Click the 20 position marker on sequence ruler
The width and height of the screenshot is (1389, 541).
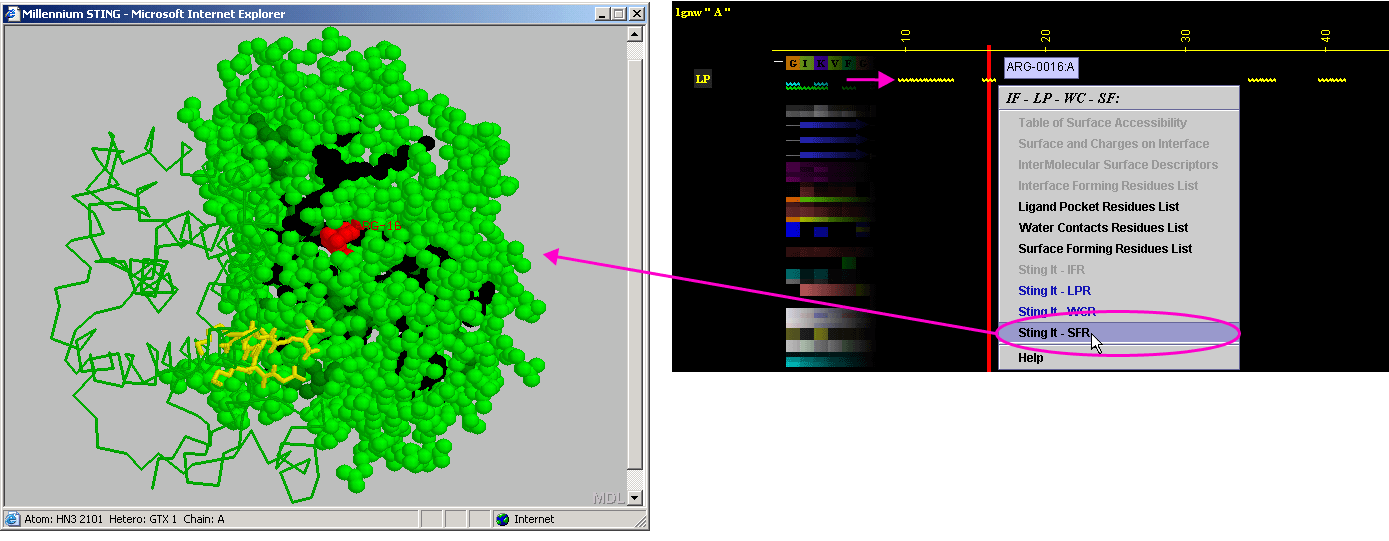pos(1045,37)
